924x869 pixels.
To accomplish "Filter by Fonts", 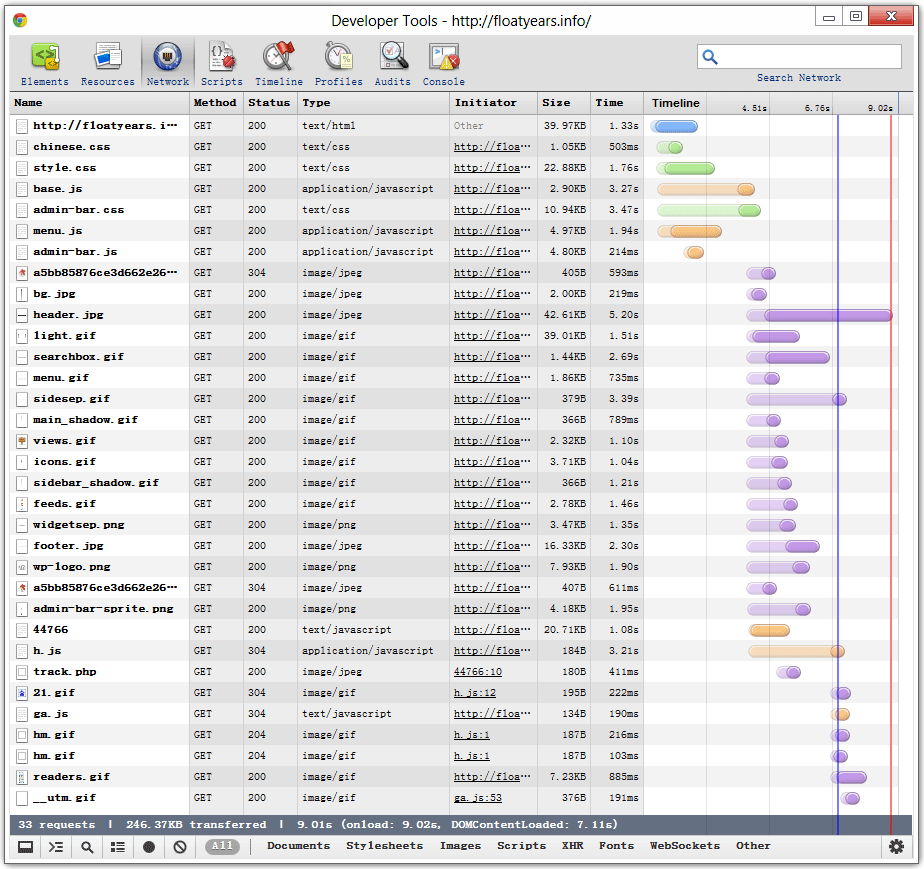I will [616, 845].
